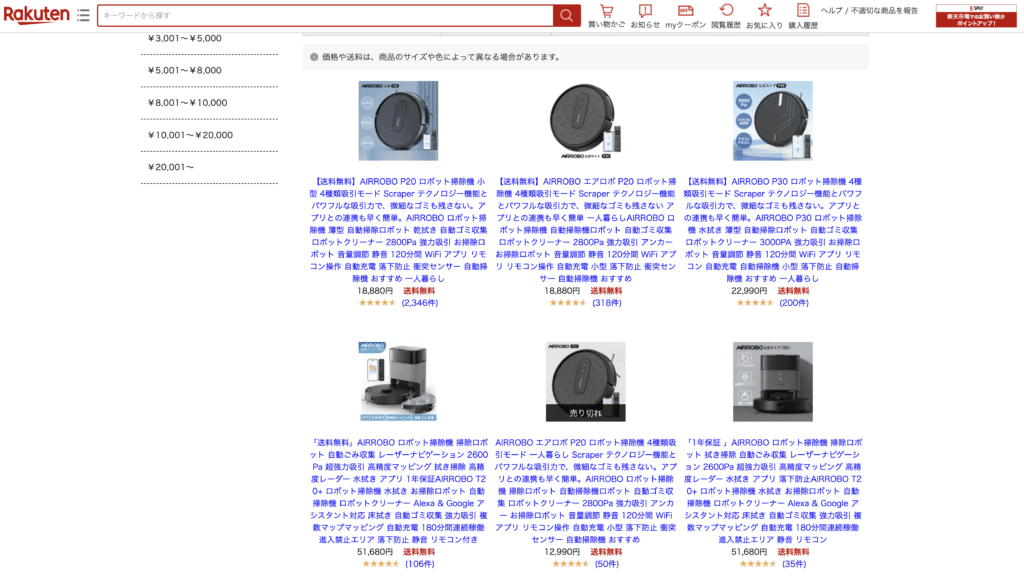The width and height of the screenshot is (1024, 580).
Task: Click star rating beside (2,346件)
Action: tap(377, 303)
